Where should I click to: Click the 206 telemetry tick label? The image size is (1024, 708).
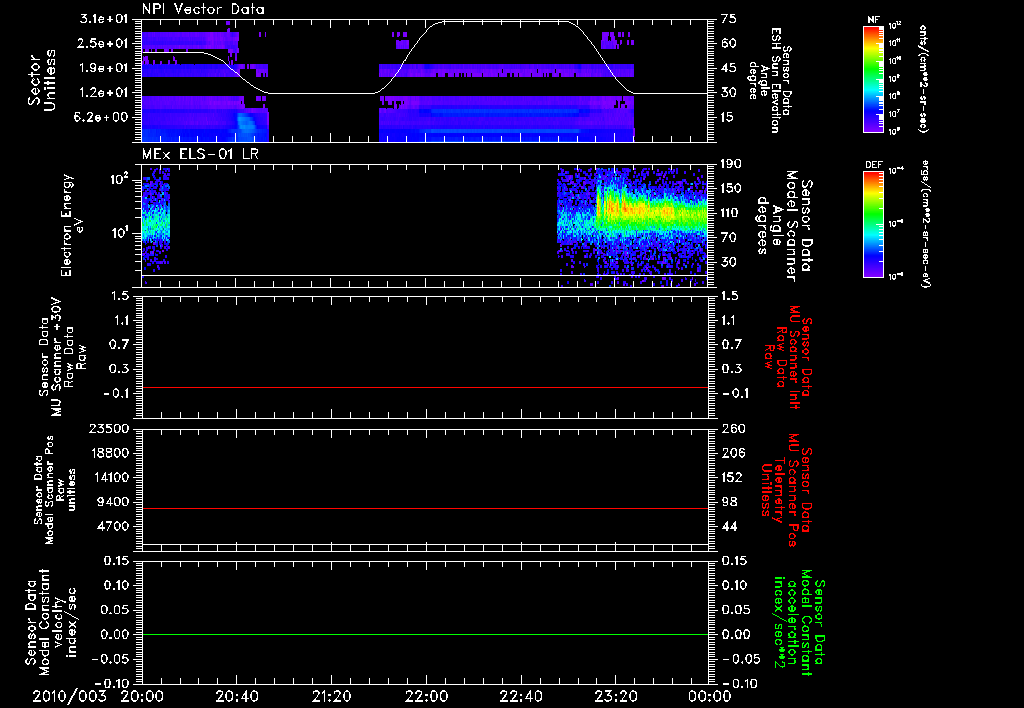(732, 453)
